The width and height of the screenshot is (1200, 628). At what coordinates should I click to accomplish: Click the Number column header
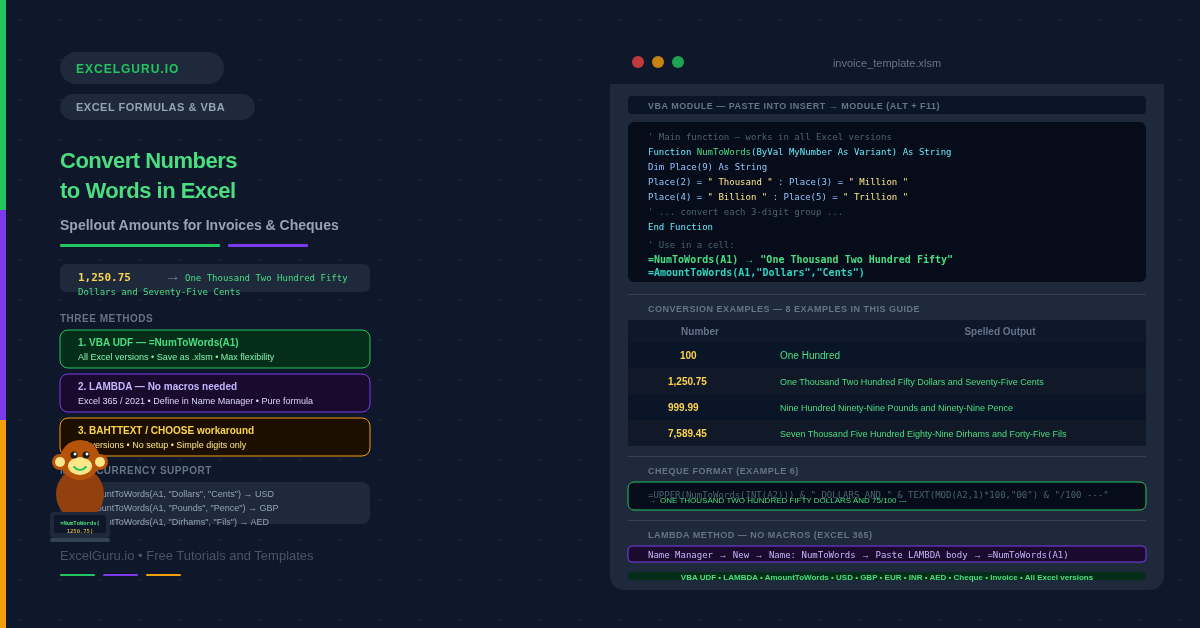coord(700,331)
